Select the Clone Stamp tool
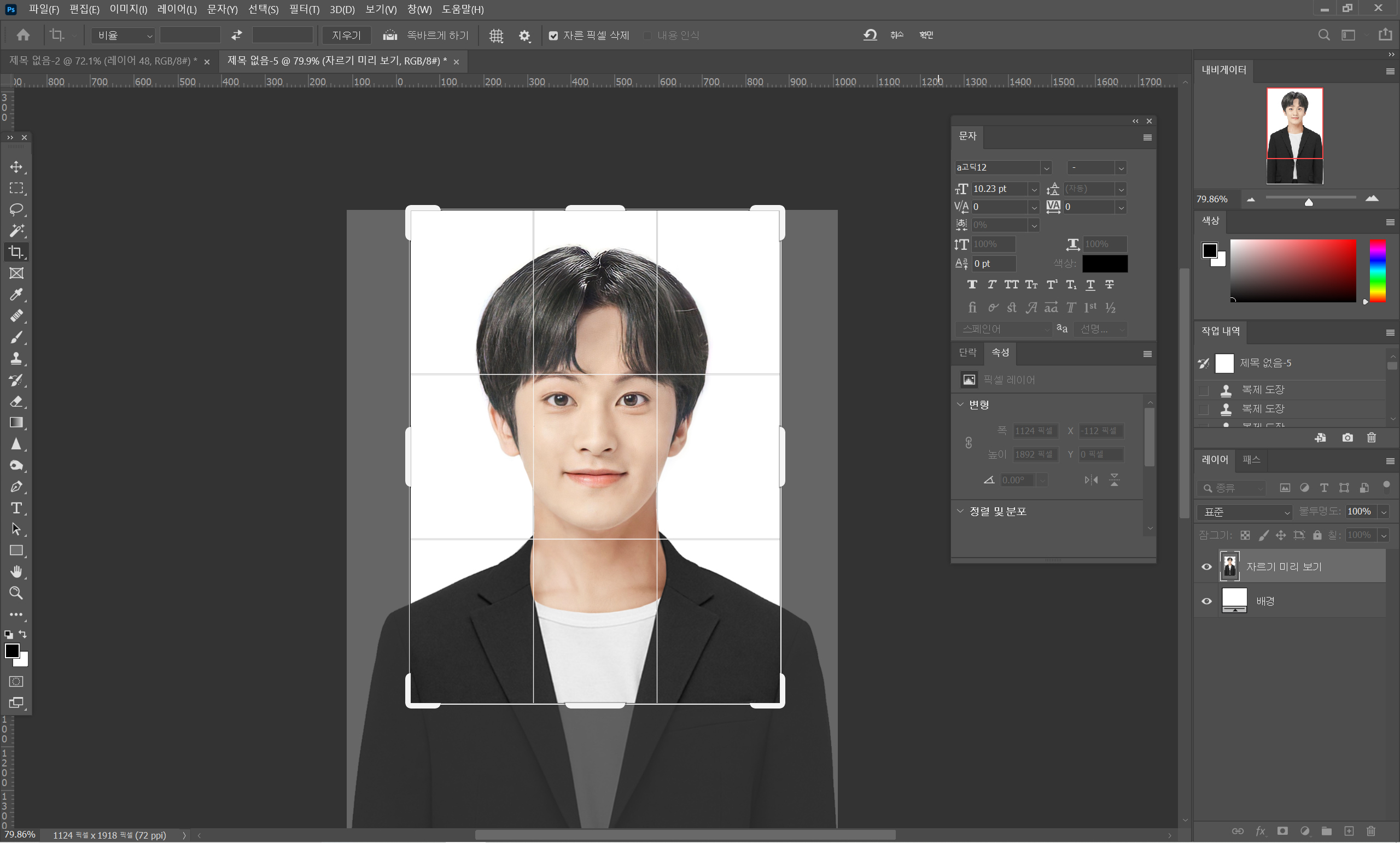 16,359
